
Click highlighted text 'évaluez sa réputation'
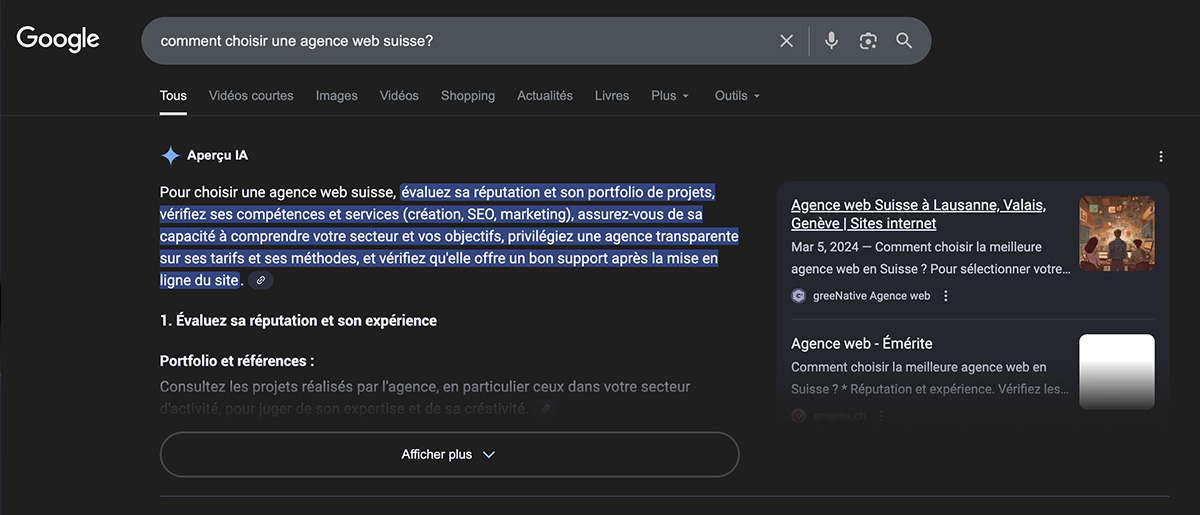pyautogui.click(x=470, y=192)
